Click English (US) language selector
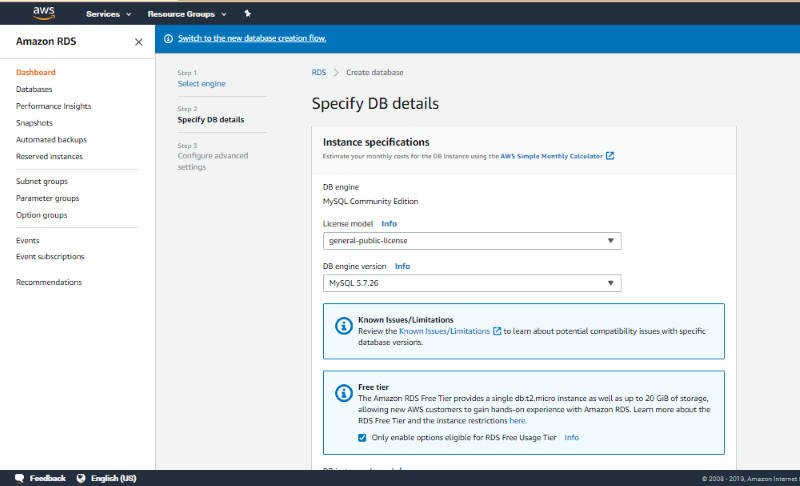The image size is (800, 486). pyautogui.click(x=113, y=478)
